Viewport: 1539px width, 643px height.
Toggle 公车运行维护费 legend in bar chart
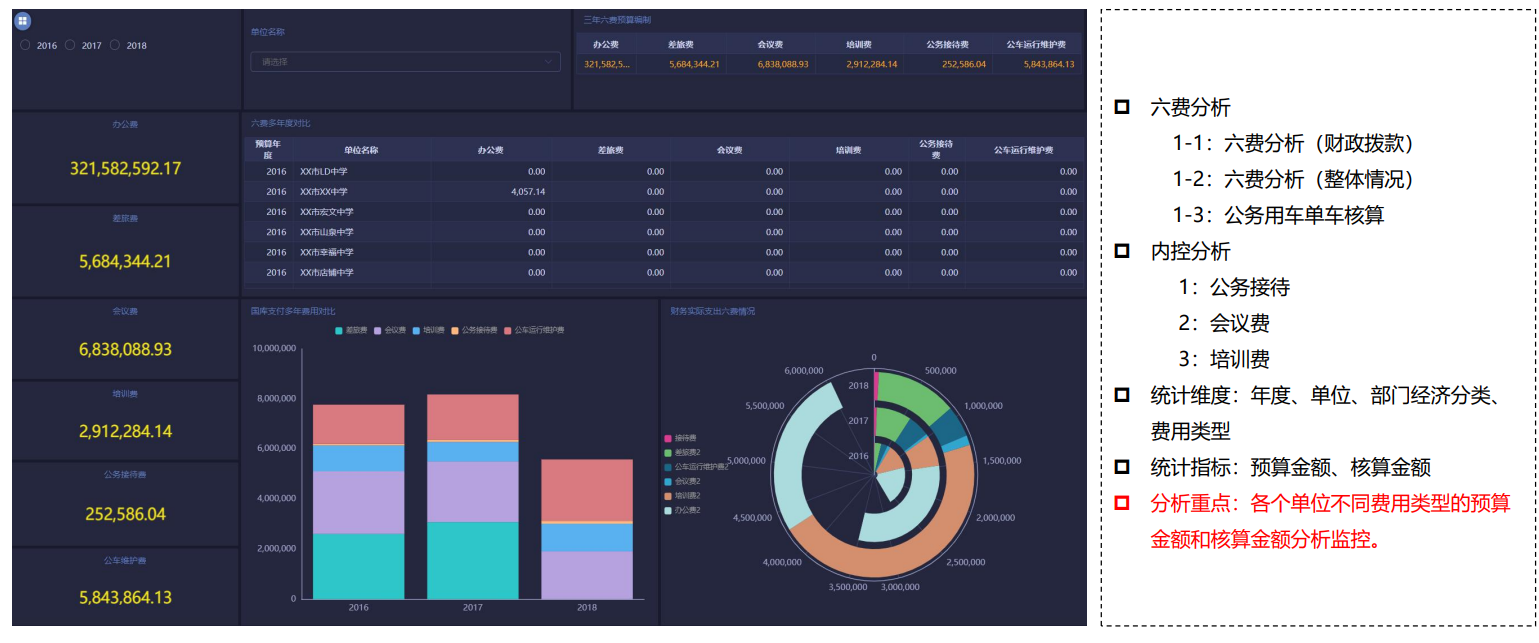click(534, 330)
